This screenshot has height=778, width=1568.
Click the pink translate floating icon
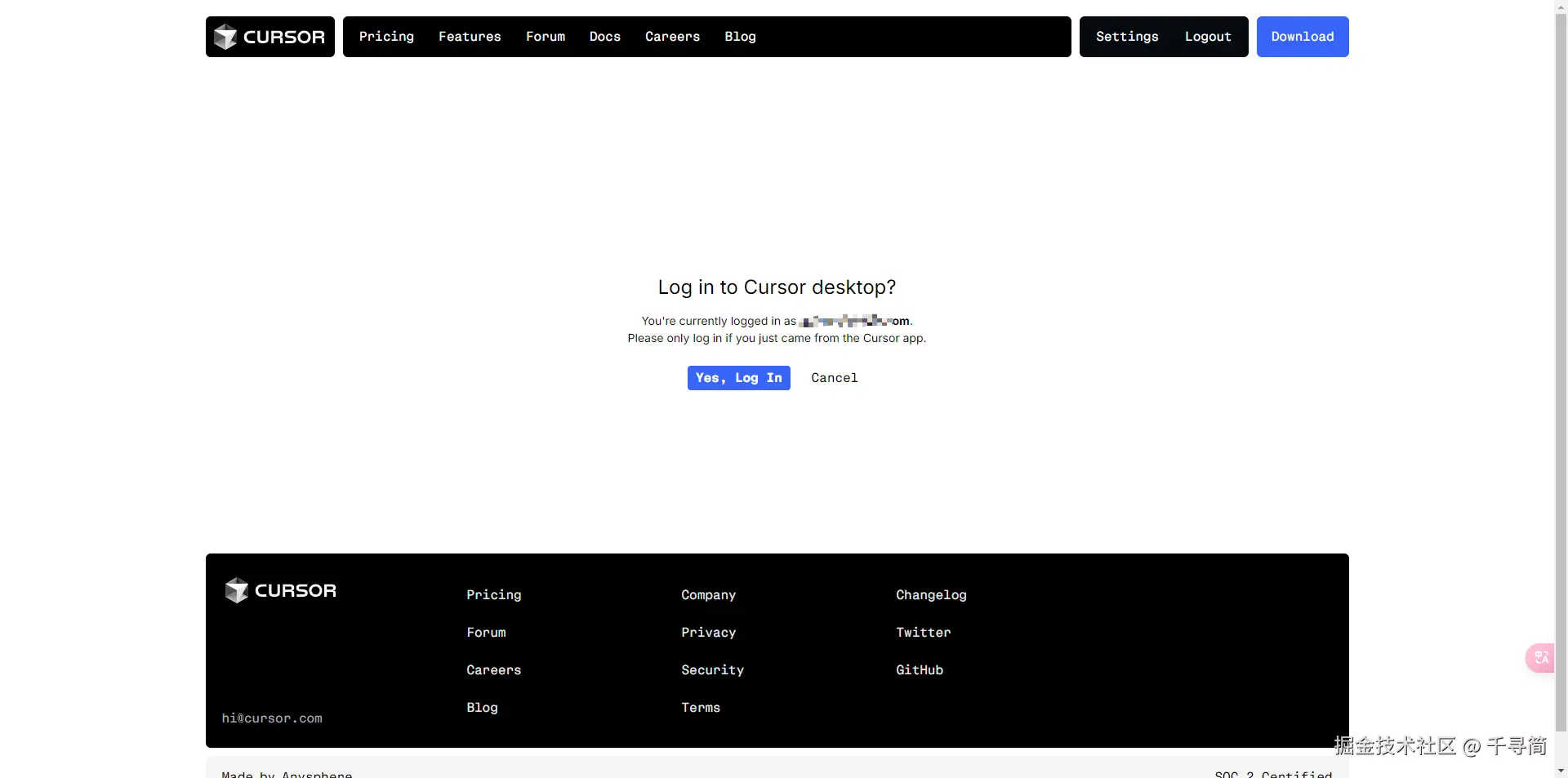pos(1541,658)
